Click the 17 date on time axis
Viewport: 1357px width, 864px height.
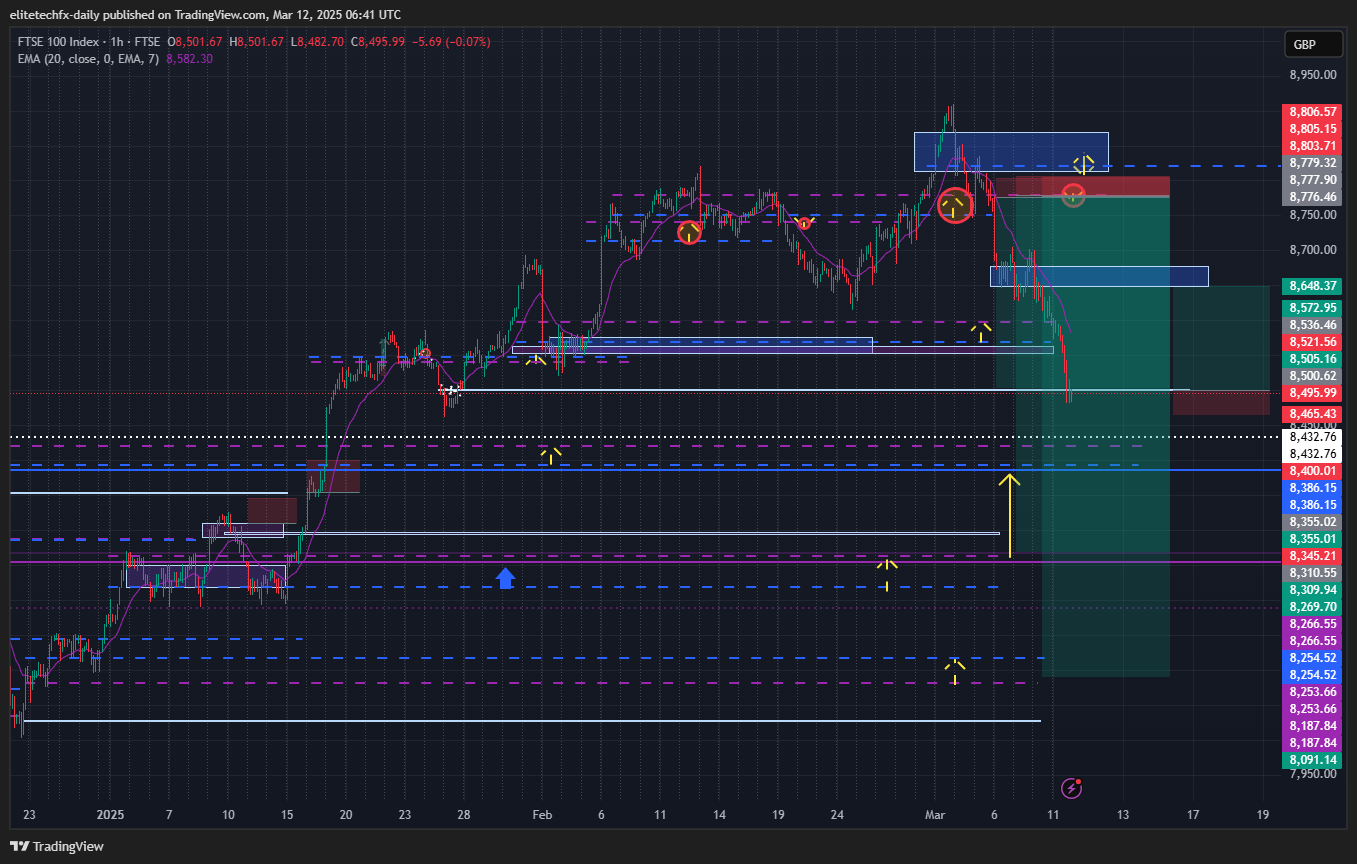[1192, 815]
